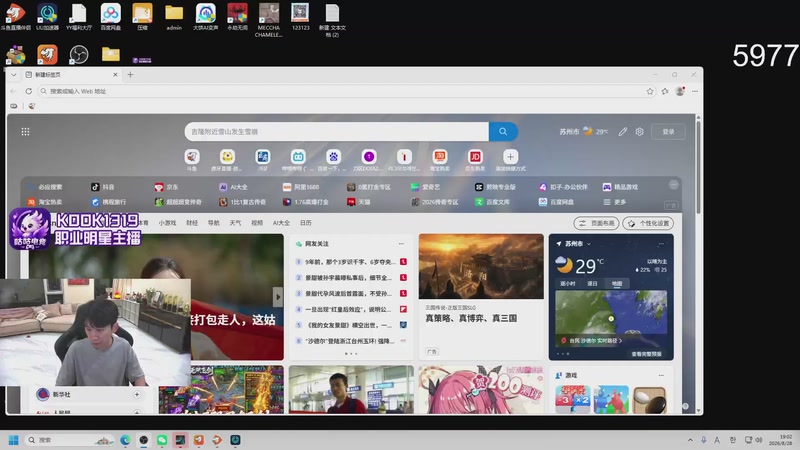
Task: Open the UU加速器 desktop shortcut
Action: click(x=47, y=17)
